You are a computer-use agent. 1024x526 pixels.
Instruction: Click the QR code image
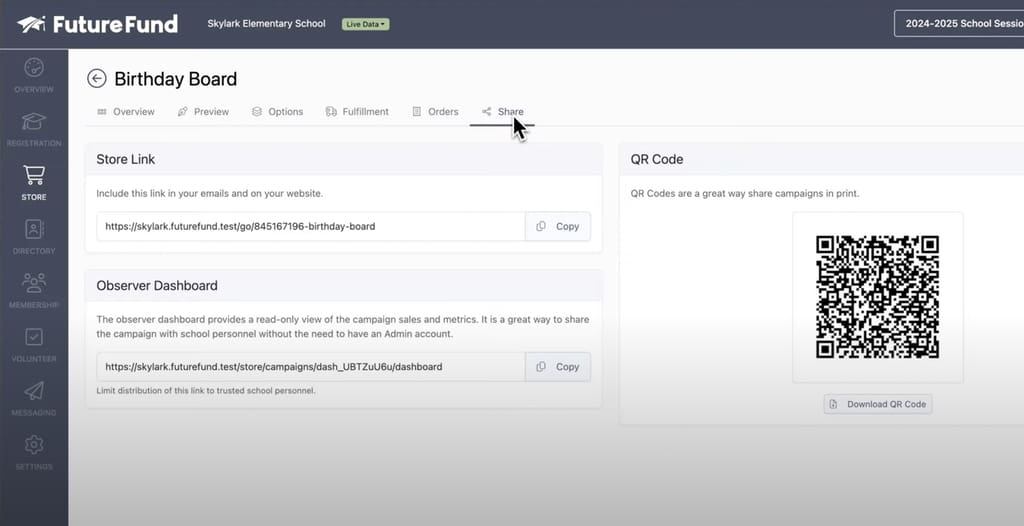point(878,297)
